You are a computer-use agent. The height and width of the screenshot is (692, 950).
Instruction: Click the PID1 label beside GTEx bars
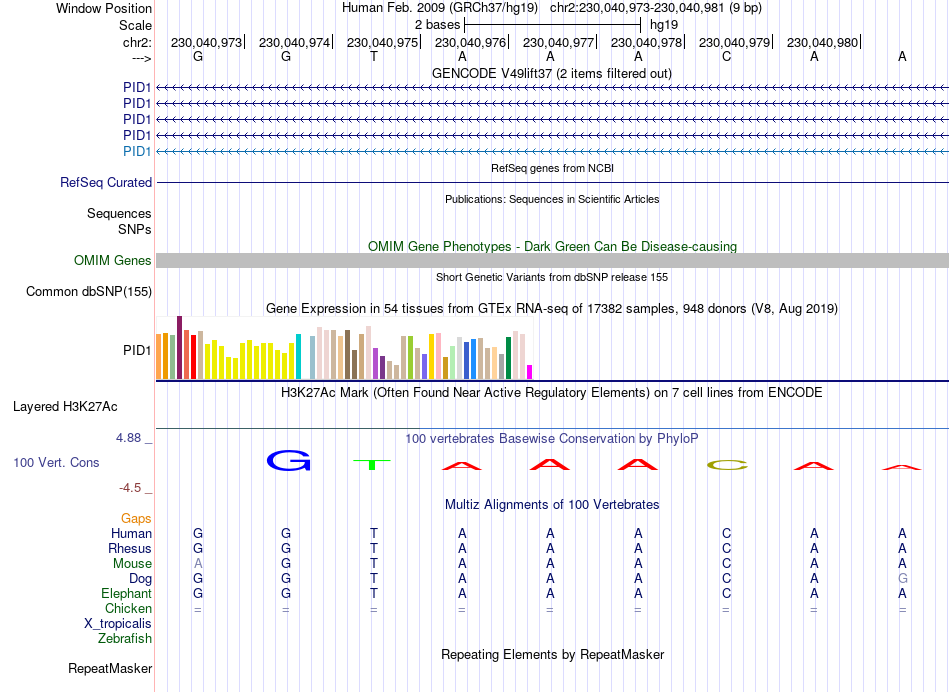[x=137, y=350]
